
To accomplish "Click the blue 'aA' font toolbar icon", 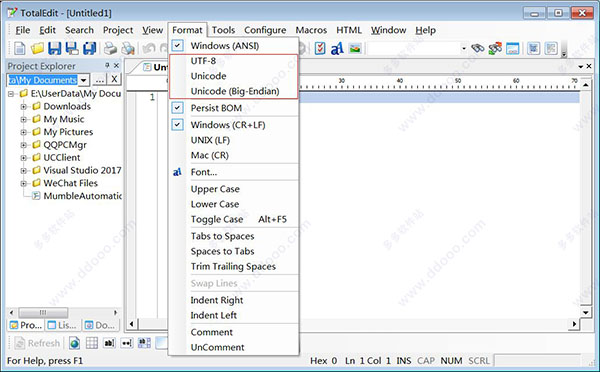I will tap(337, 49).
